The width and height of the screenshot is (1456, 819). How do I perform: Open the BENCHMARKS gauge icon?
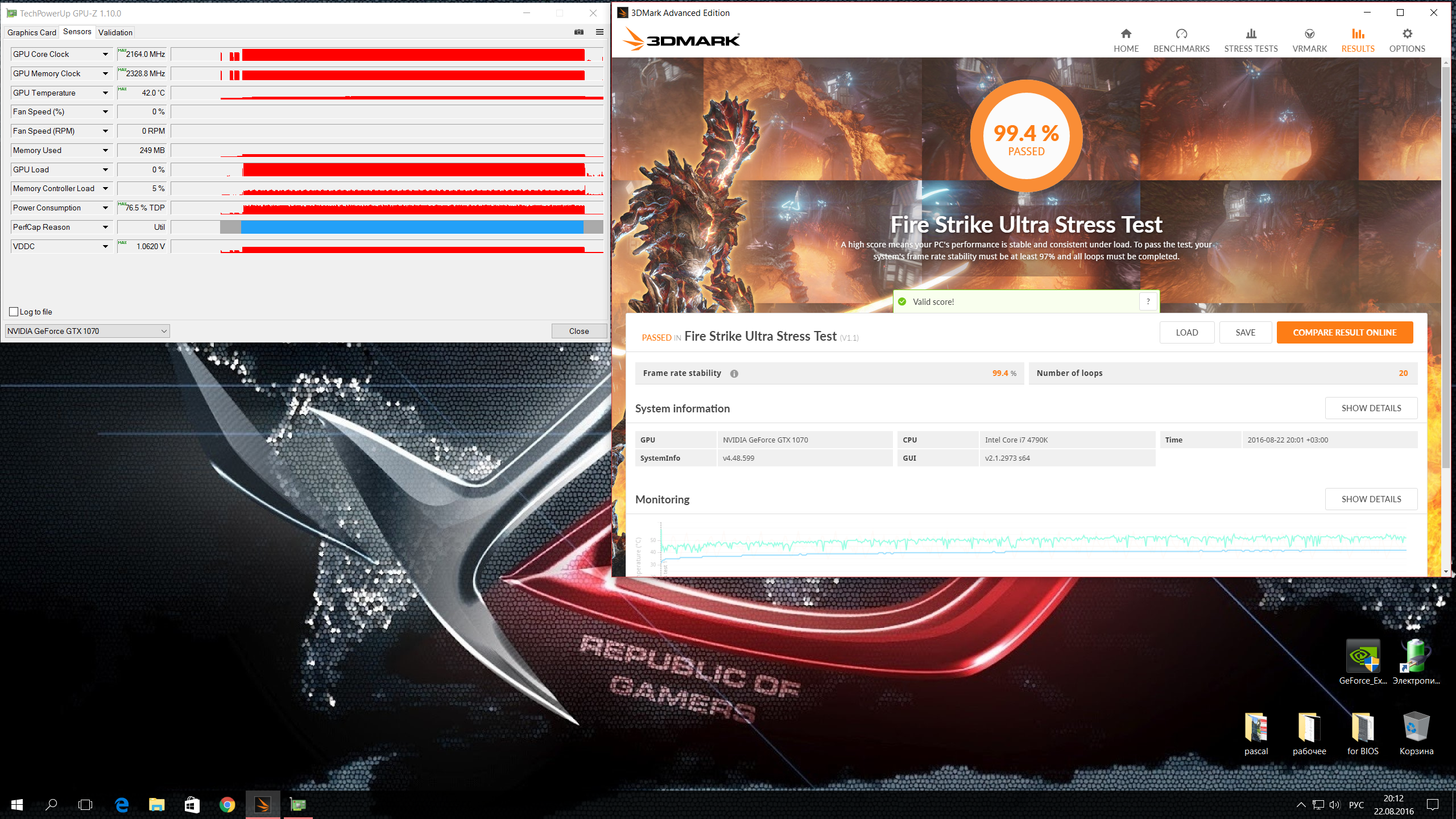(1181, 34)
